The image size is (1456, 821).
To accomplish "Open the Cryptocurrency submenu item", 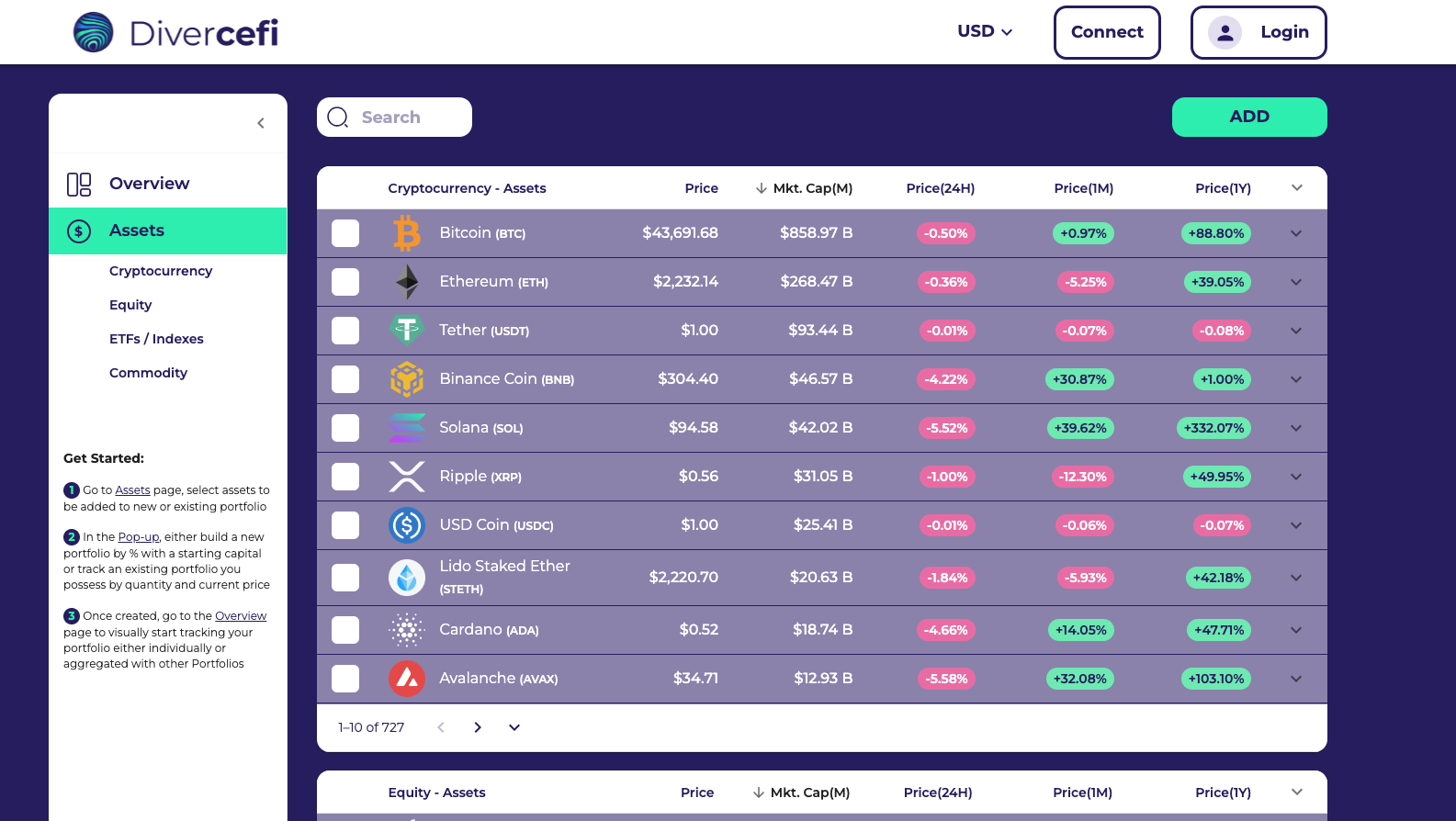I will coord(161,271).
